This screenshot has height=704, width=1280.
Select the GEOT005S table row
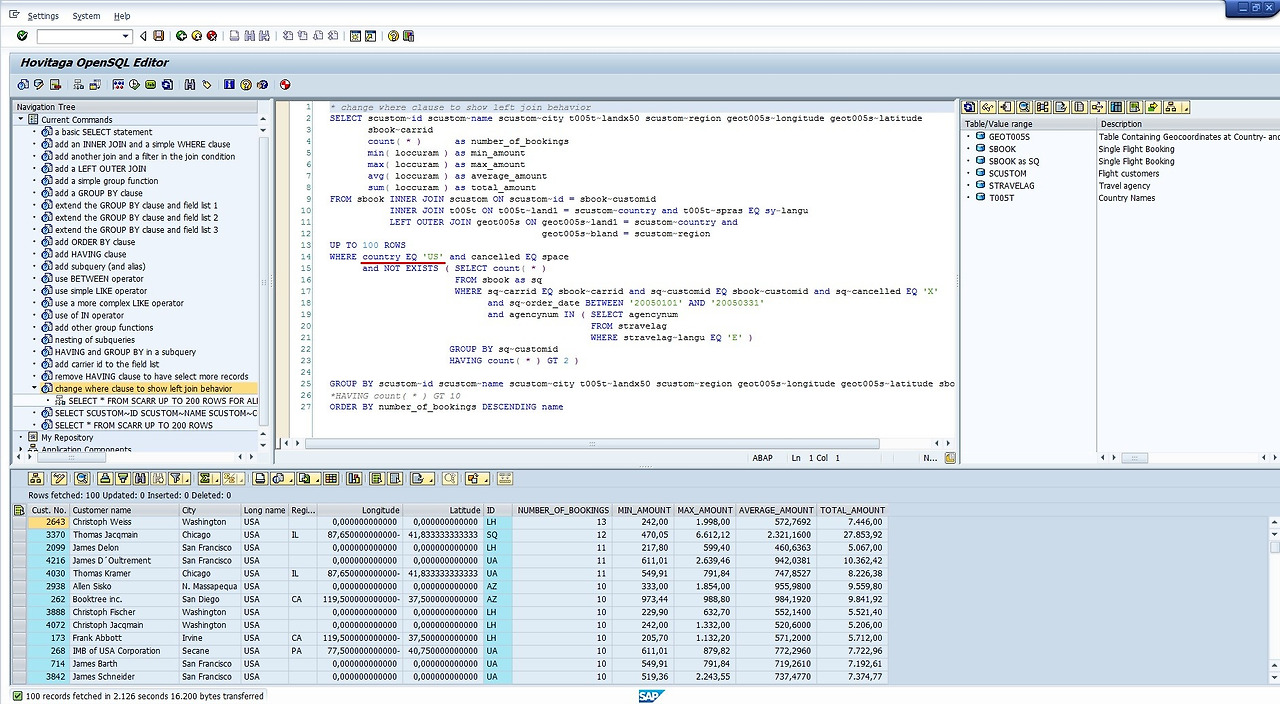coord(1009,136)
